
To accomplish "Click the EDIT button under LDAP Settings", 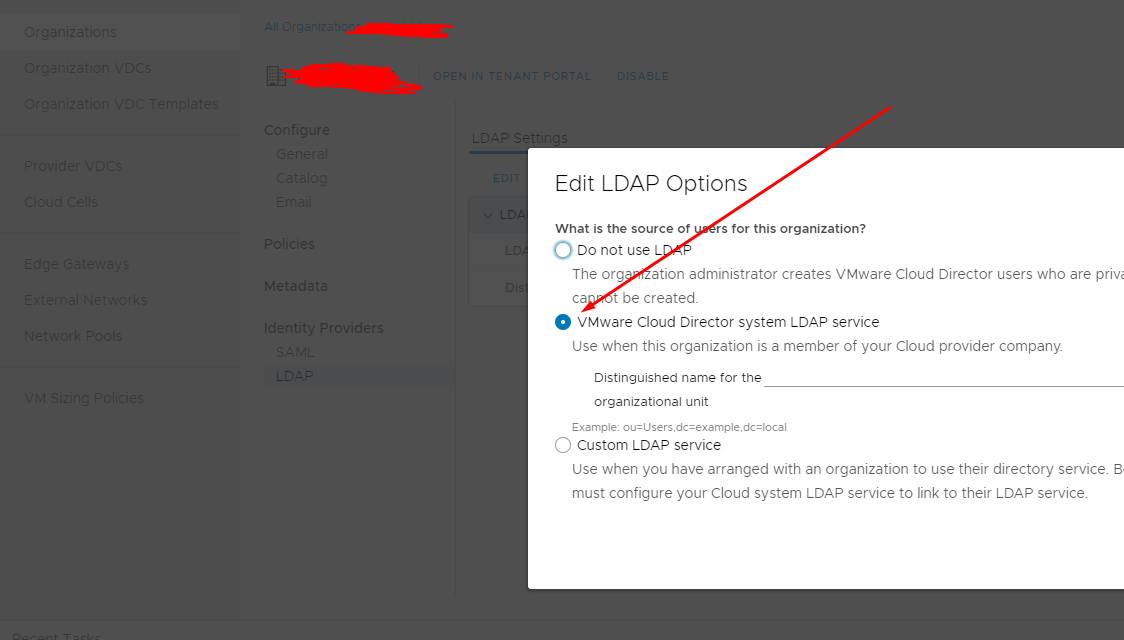I will [x=507, y=178].
